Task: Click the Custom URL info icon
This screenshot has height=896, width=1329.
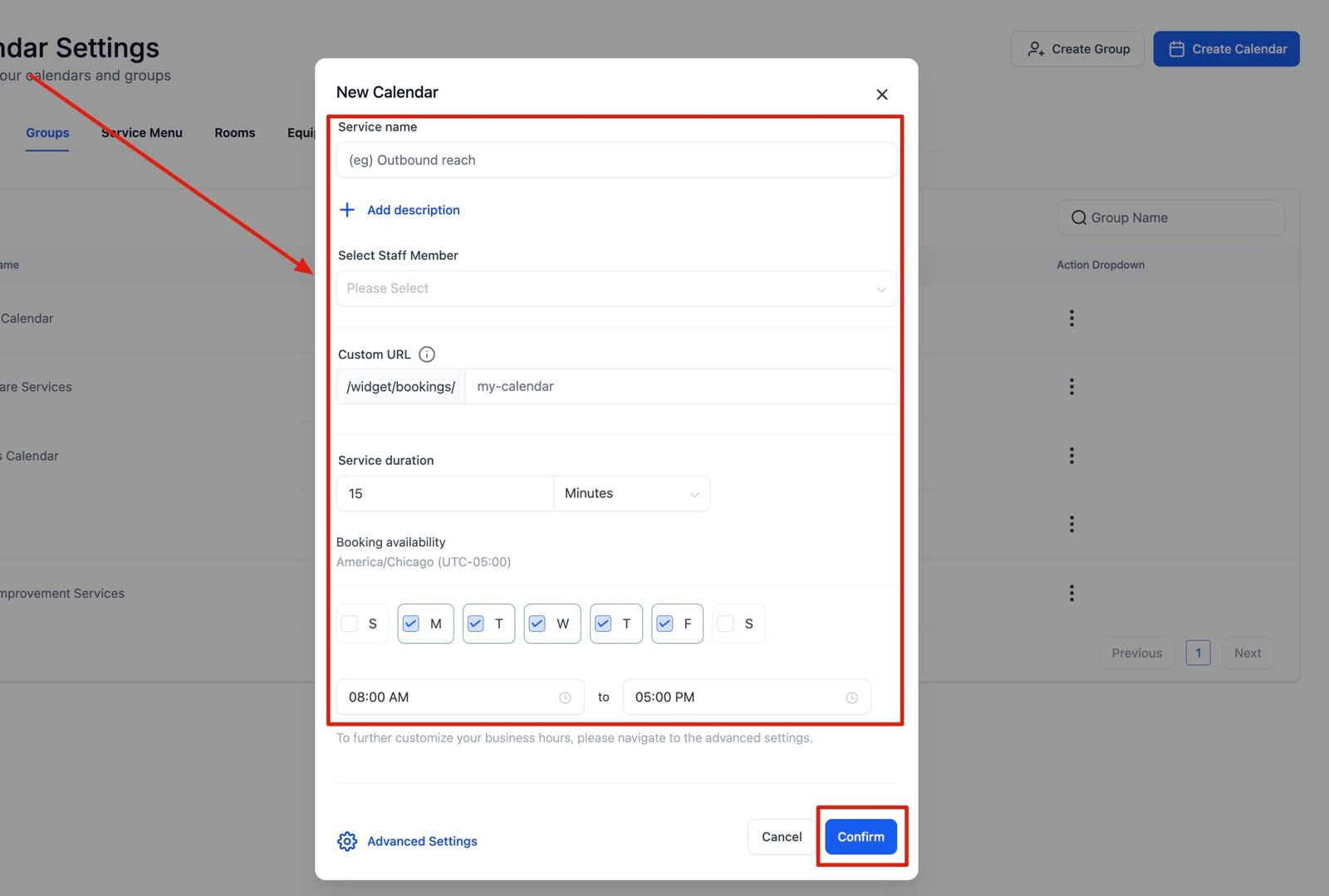Action: (x=427, y=355)
